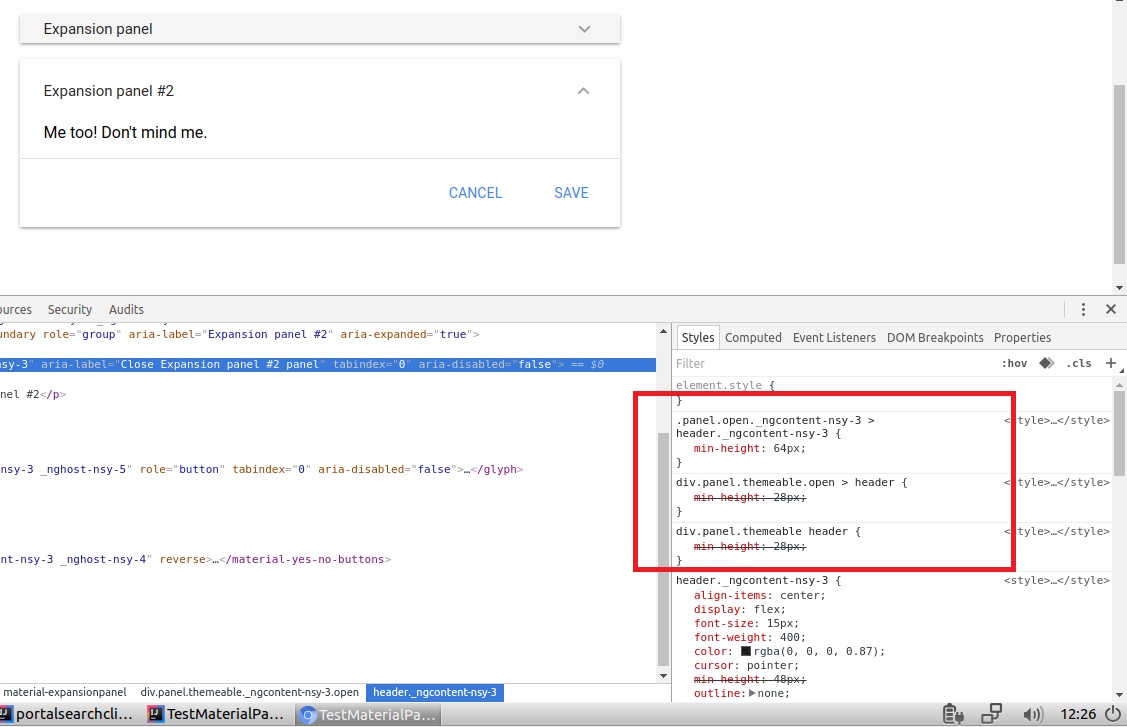This screenshot has width=1127, height=727.
Task: Force element state with diamond icon
Action: (x=1046, y=363)
